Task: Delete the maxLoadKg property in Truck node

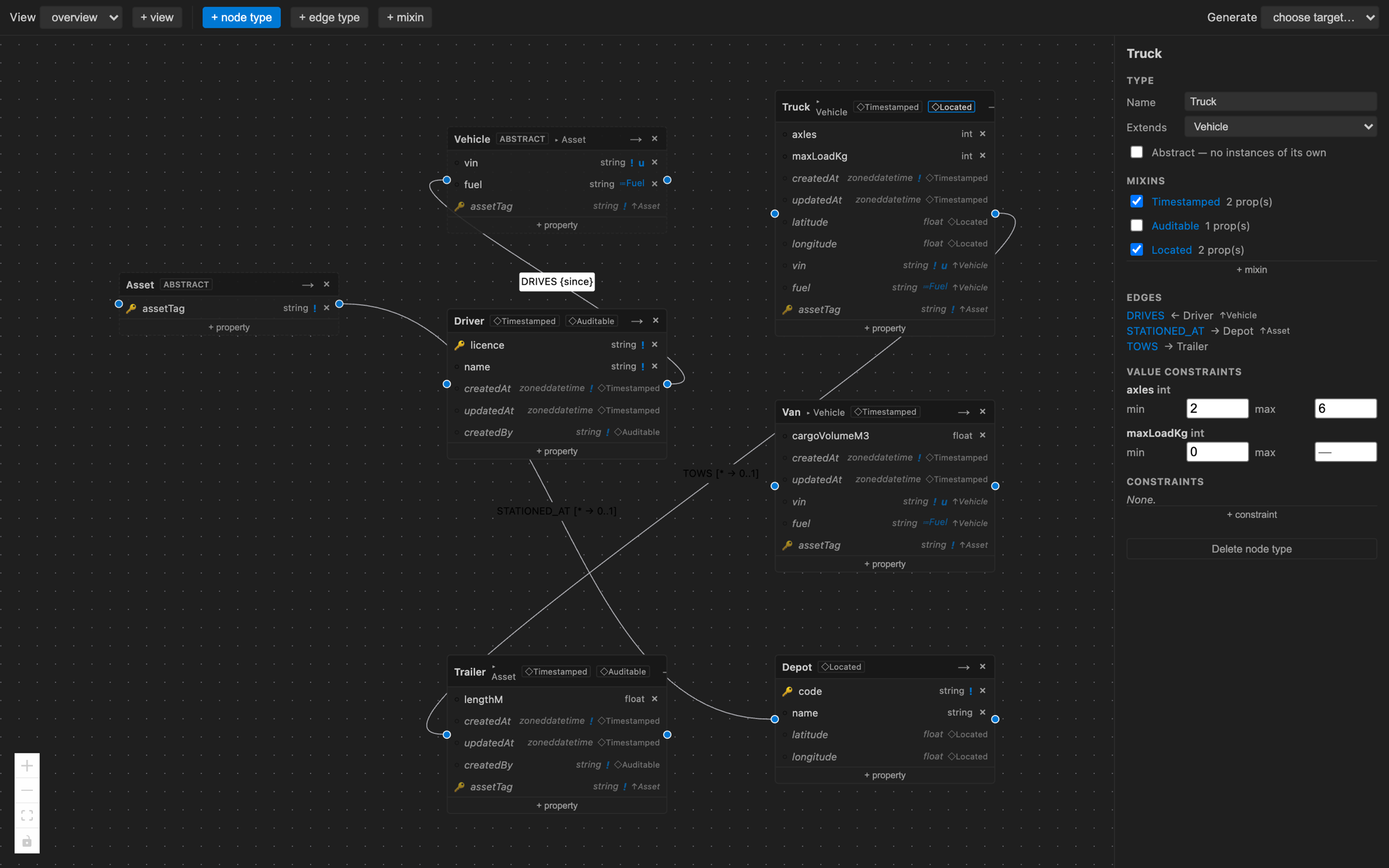Action: pyautogui.click(x=983, y=156)
